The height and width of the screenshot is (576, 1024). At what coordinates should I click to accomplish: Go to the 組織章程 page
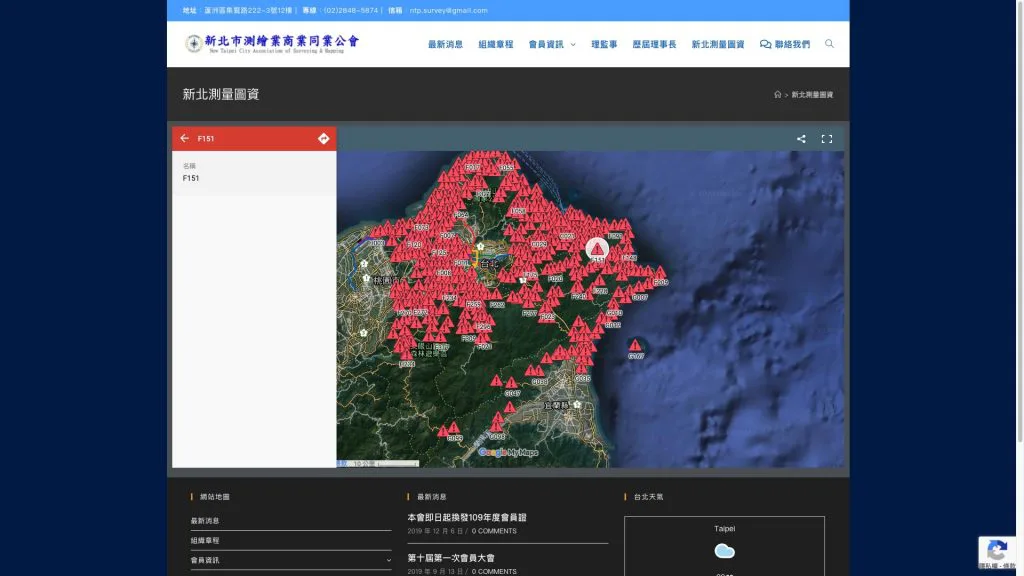point(495,45)
